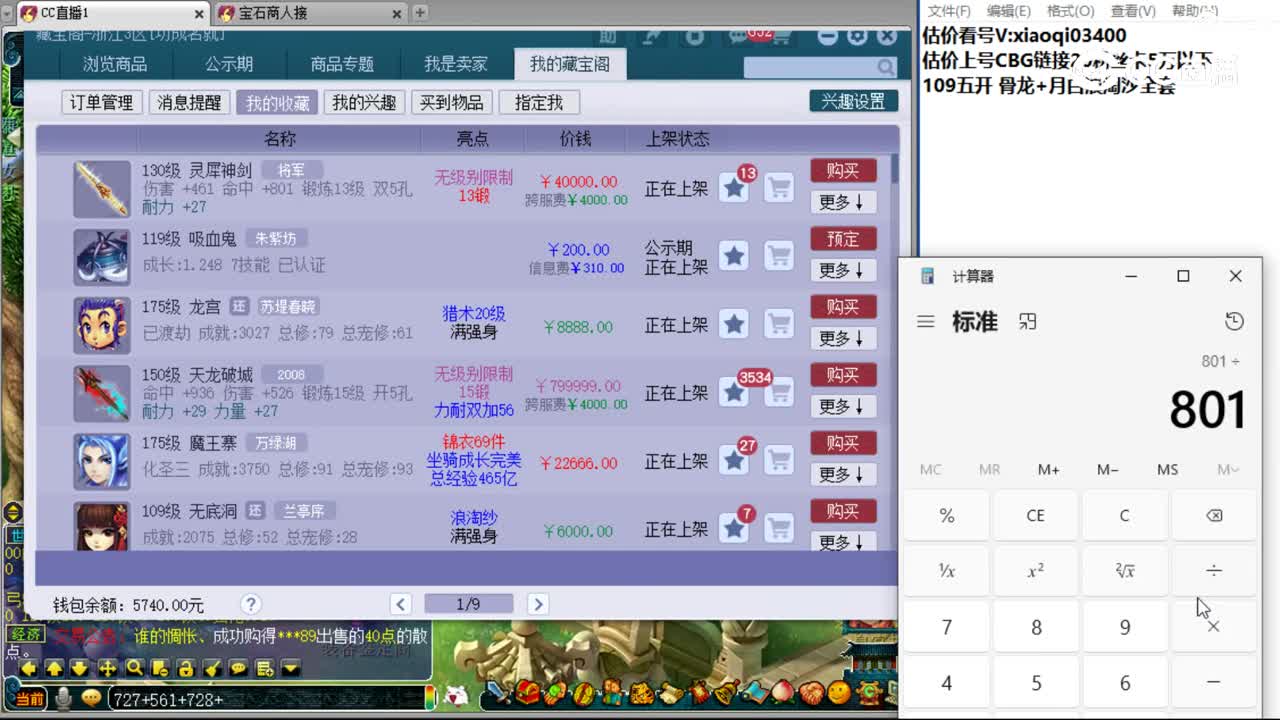Open calculator history panel icon

point(1234,322)
